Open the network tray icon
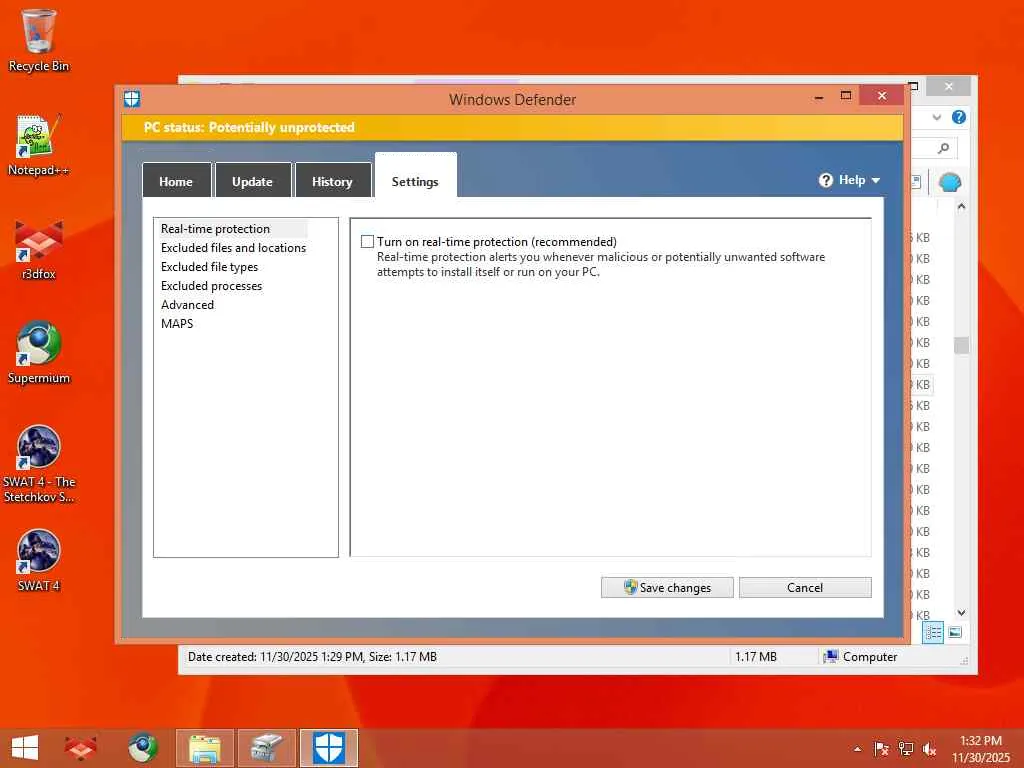 pyautogui.click(x=905, y=748)
